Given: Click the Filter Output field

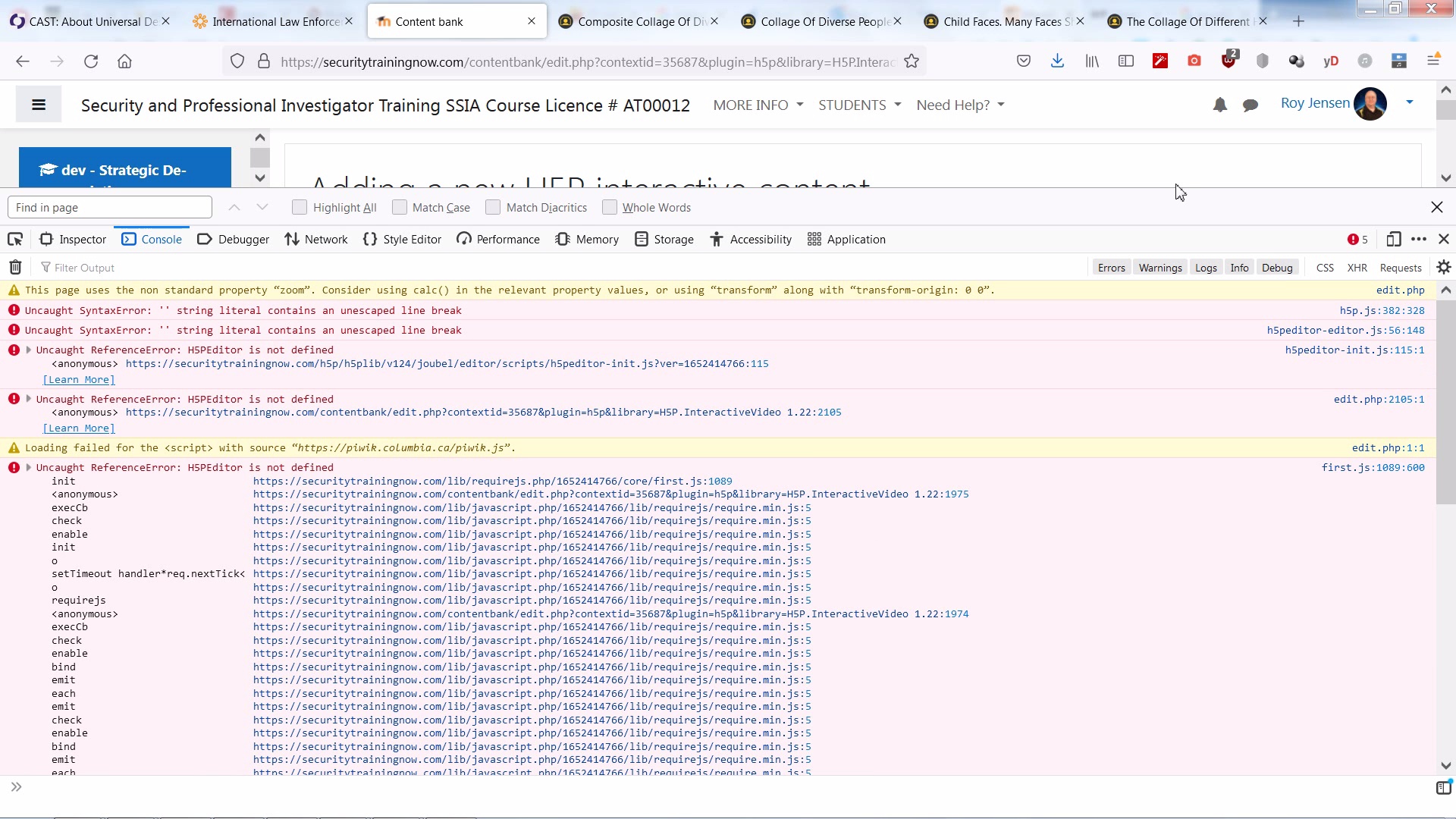Looking at the screenshot, I should click(561, 268).
